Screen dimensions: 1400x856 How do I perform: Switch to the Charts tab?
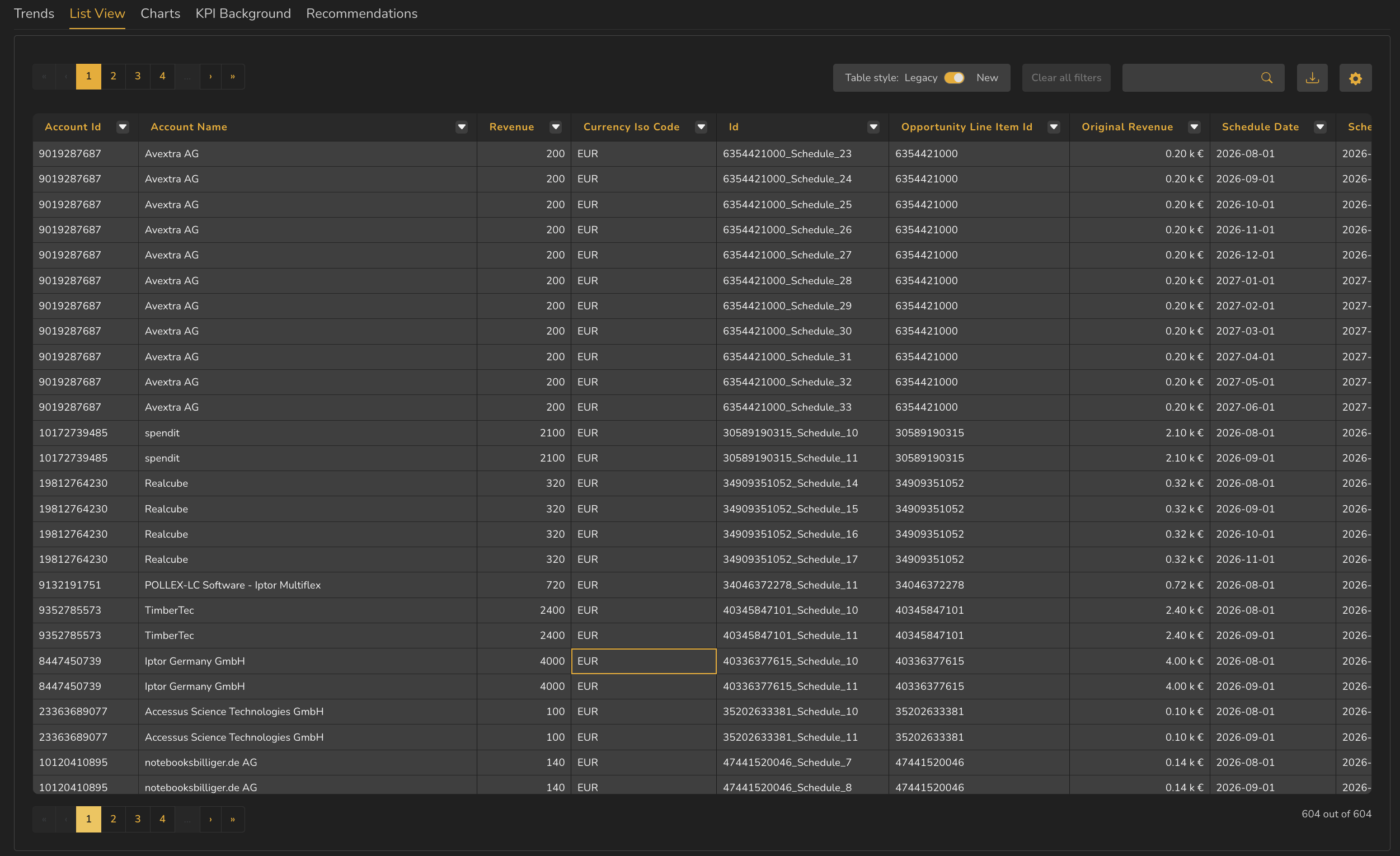point(160,13)
